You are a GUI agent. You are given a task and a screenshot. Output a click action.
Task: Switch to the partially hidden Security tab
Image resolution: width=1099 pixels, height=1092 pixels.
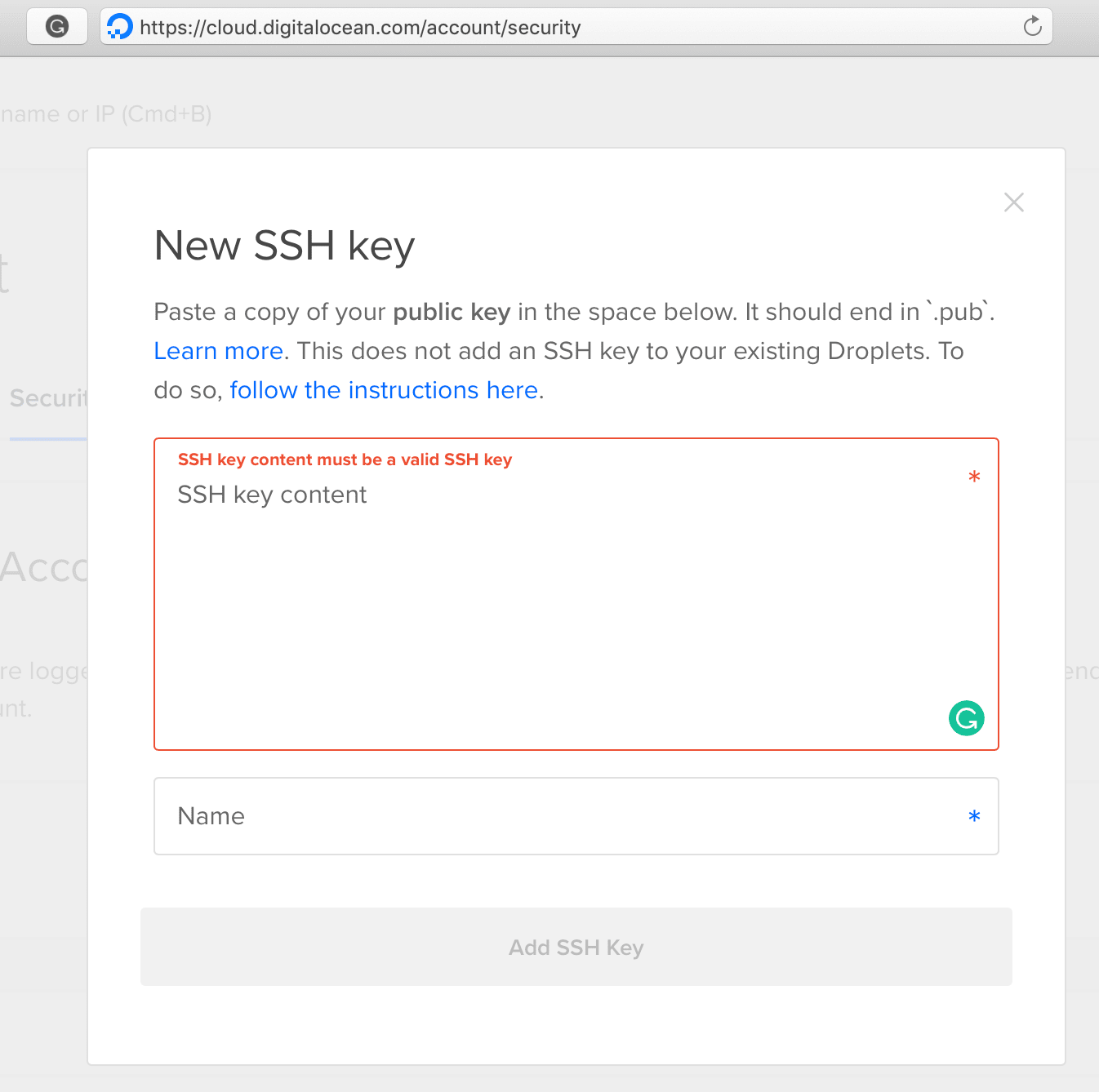(48, 399)
